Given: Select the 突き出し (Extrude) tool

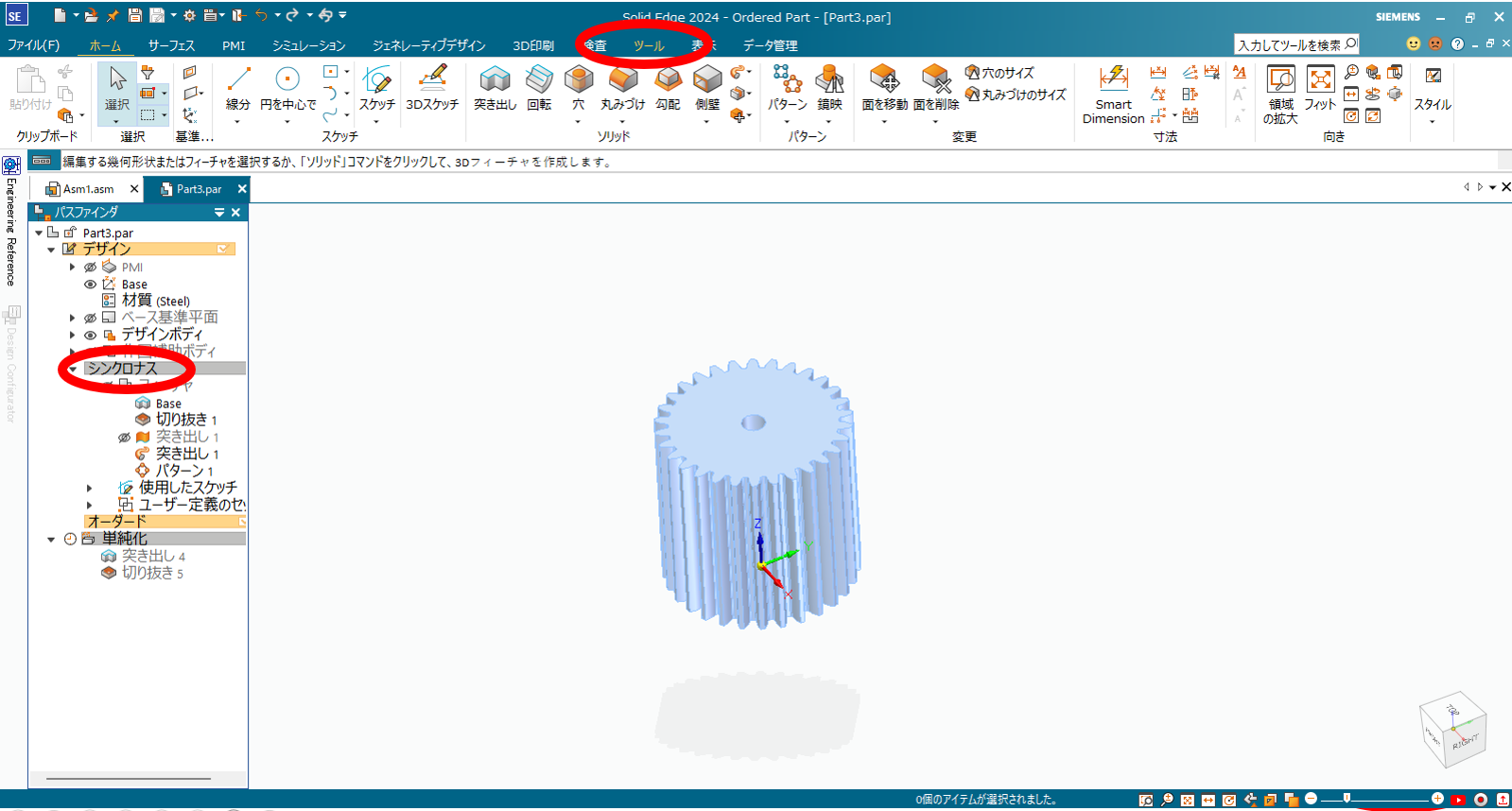Looking at the screenshot, I should click(495, 79).
